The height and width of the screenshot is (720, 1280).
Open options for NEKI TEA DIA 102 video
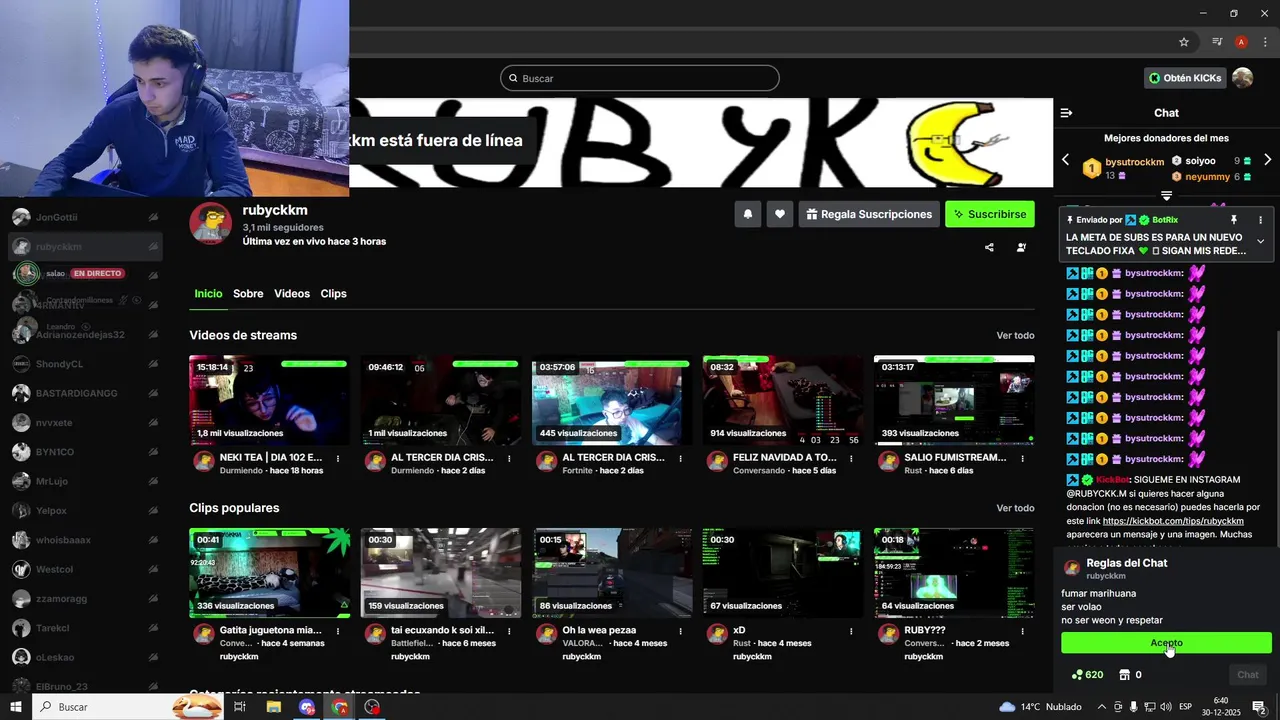(x=338, y=458)
